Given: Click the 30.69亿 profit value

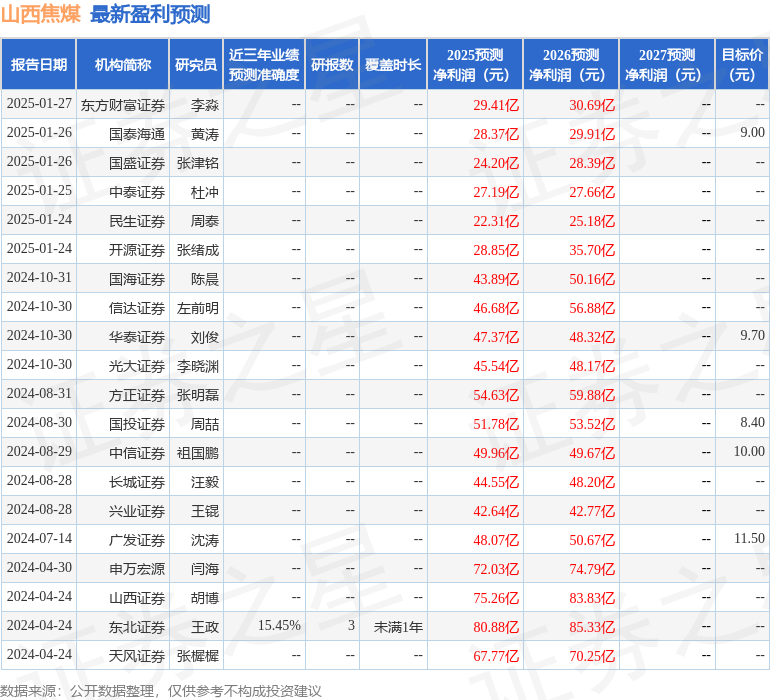Looking at the screenshot, I should (x=592, y=105).
